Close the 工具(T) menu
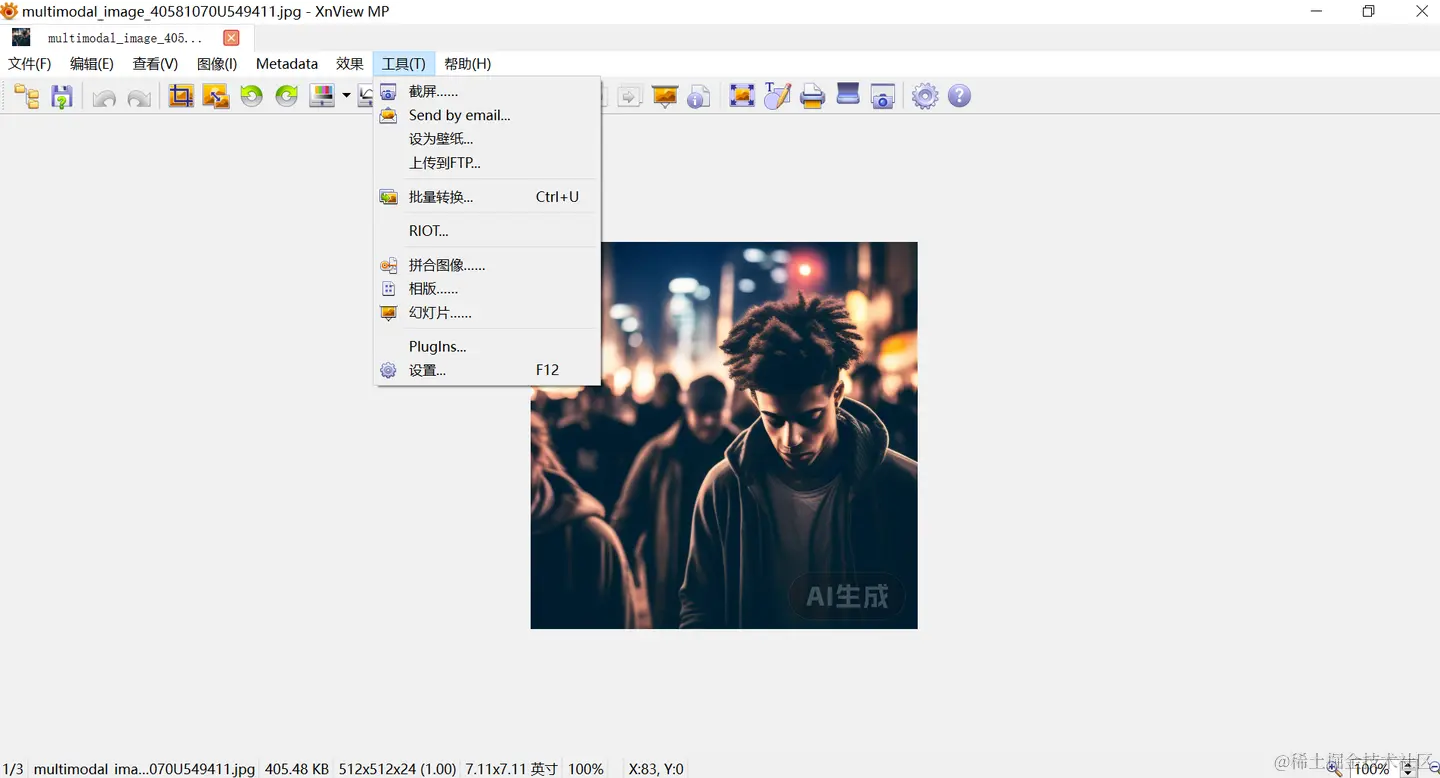Viewport: 1440px width, 778px height. [404, 64]
